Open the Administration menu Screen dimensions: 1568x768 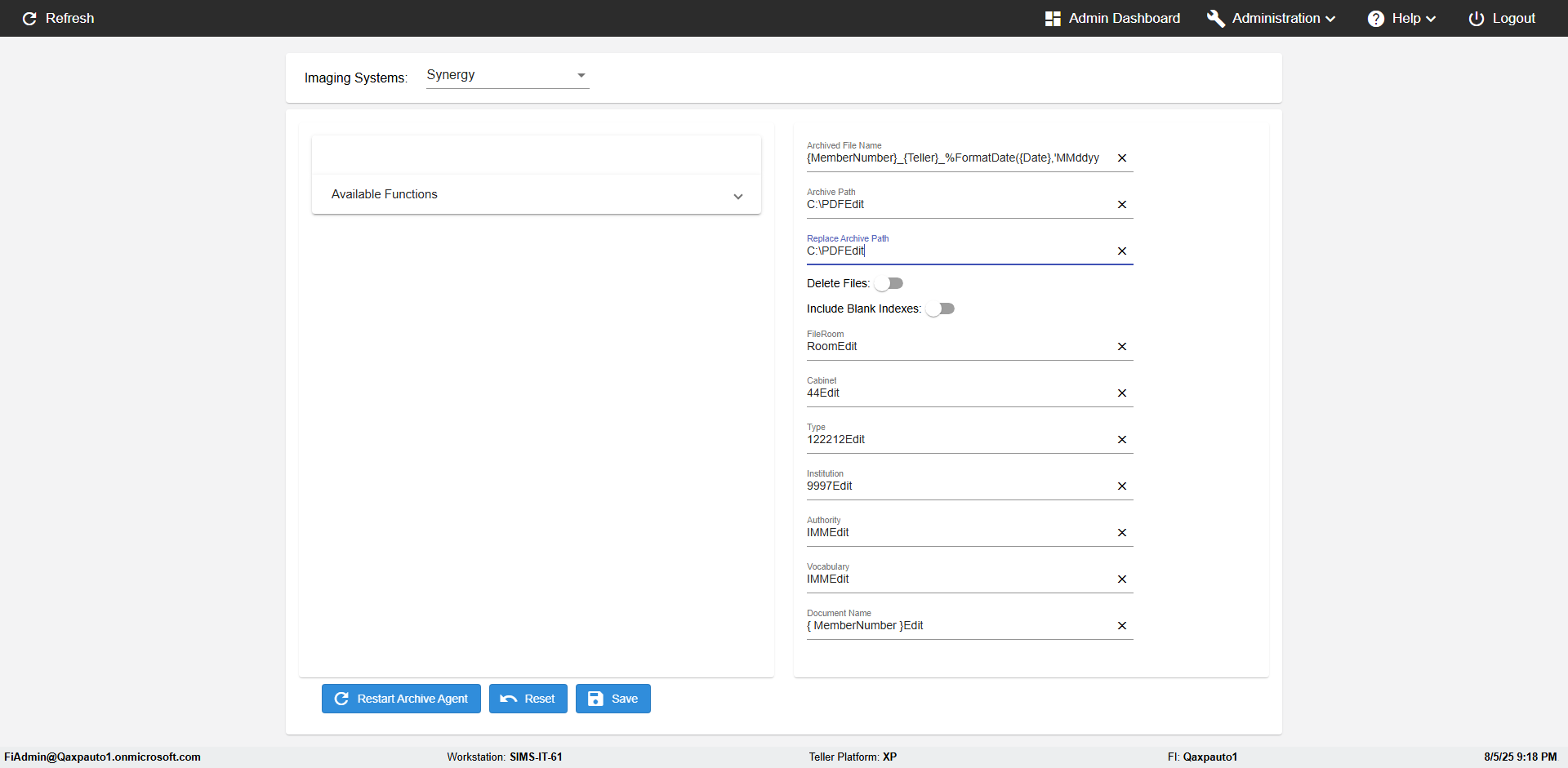tap(1272, 18)
